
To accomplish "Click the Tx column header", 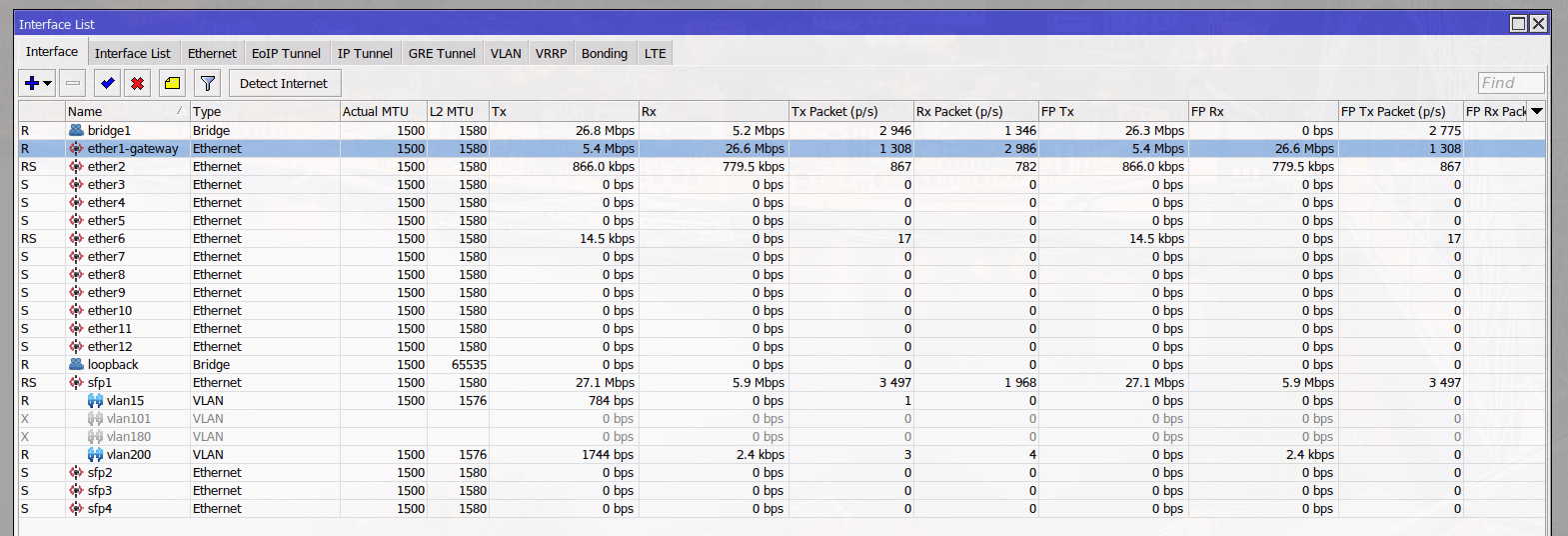I will [x=563, y=111].
